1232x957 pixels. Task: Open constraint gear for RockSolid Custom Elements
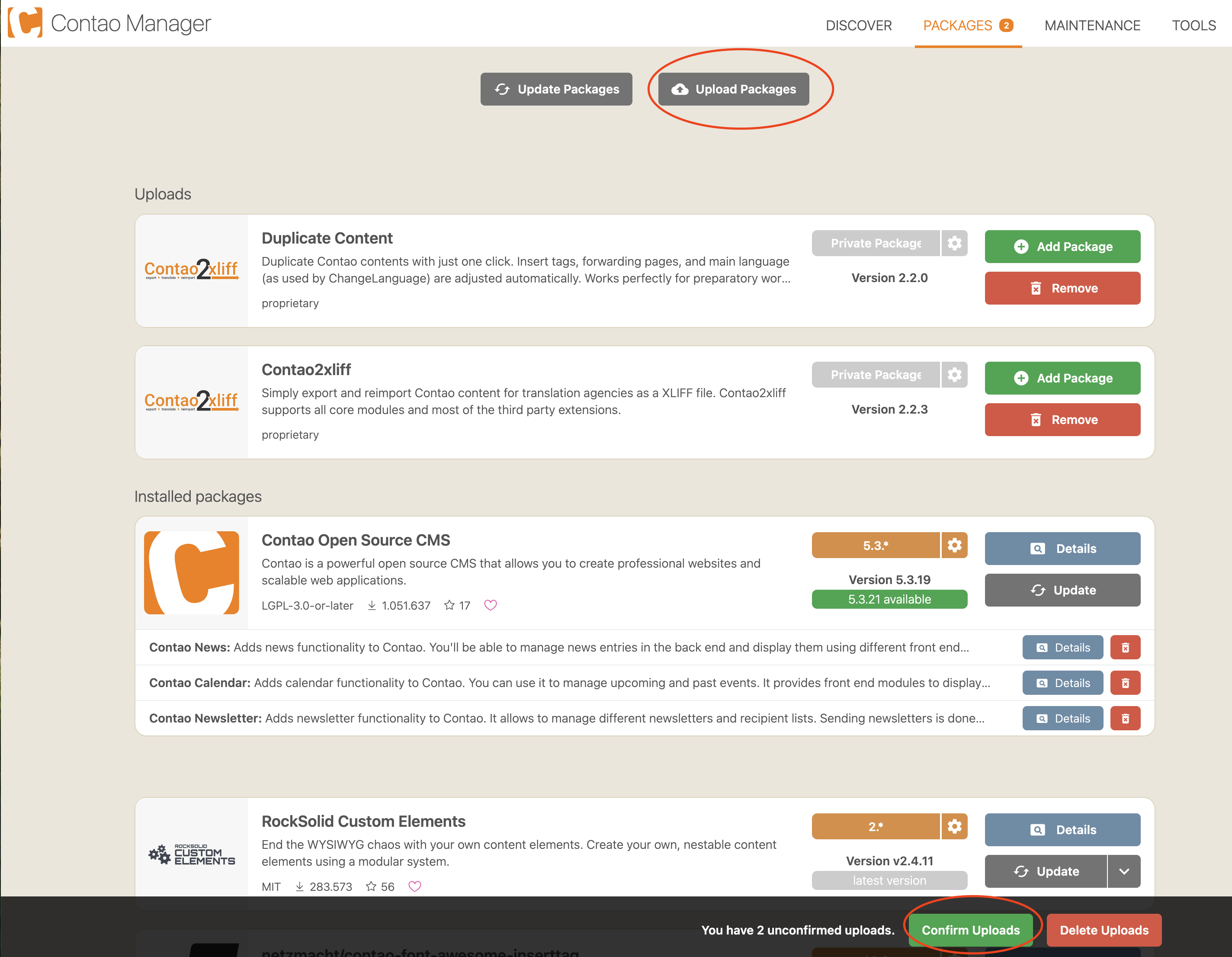point(954,827)
